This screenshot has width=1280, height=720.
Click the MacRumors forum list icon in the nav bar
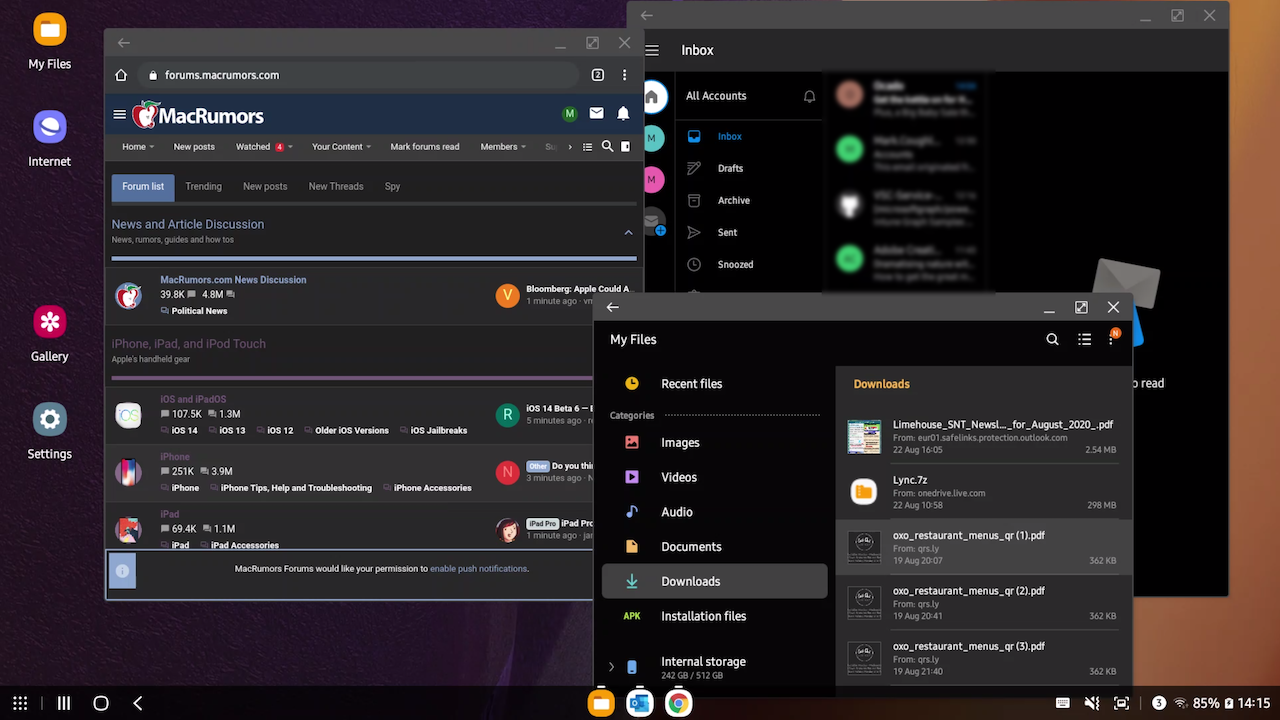coord(587,147)
